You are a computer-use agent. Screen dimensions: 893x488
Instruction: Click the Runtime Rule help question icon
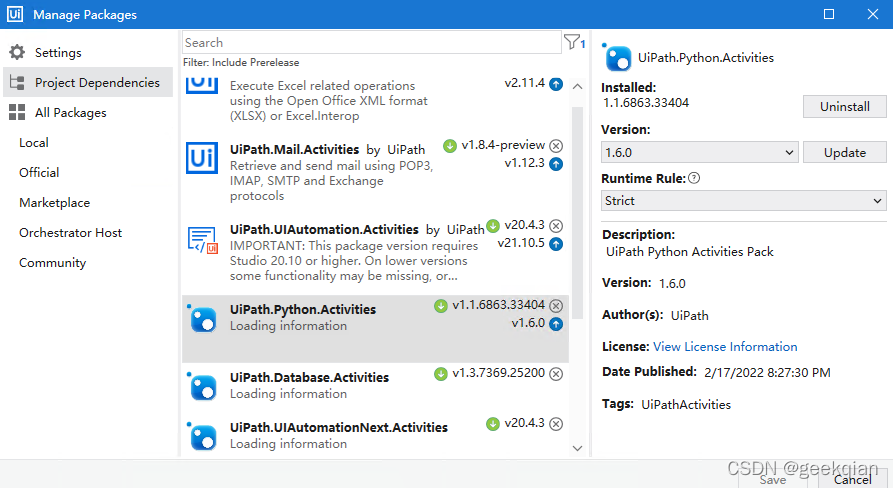pyautogui.click(x=694, y=178)
